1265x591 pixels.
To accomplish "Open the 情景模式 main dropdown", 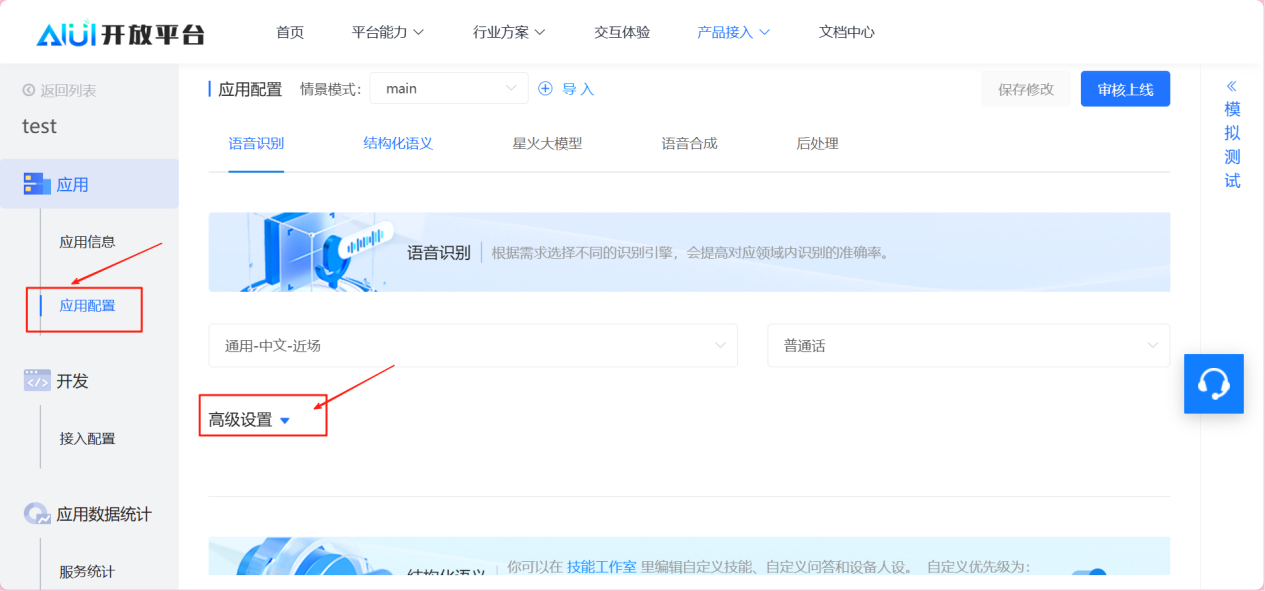I will pyautogui.click(x=448, y=89).
